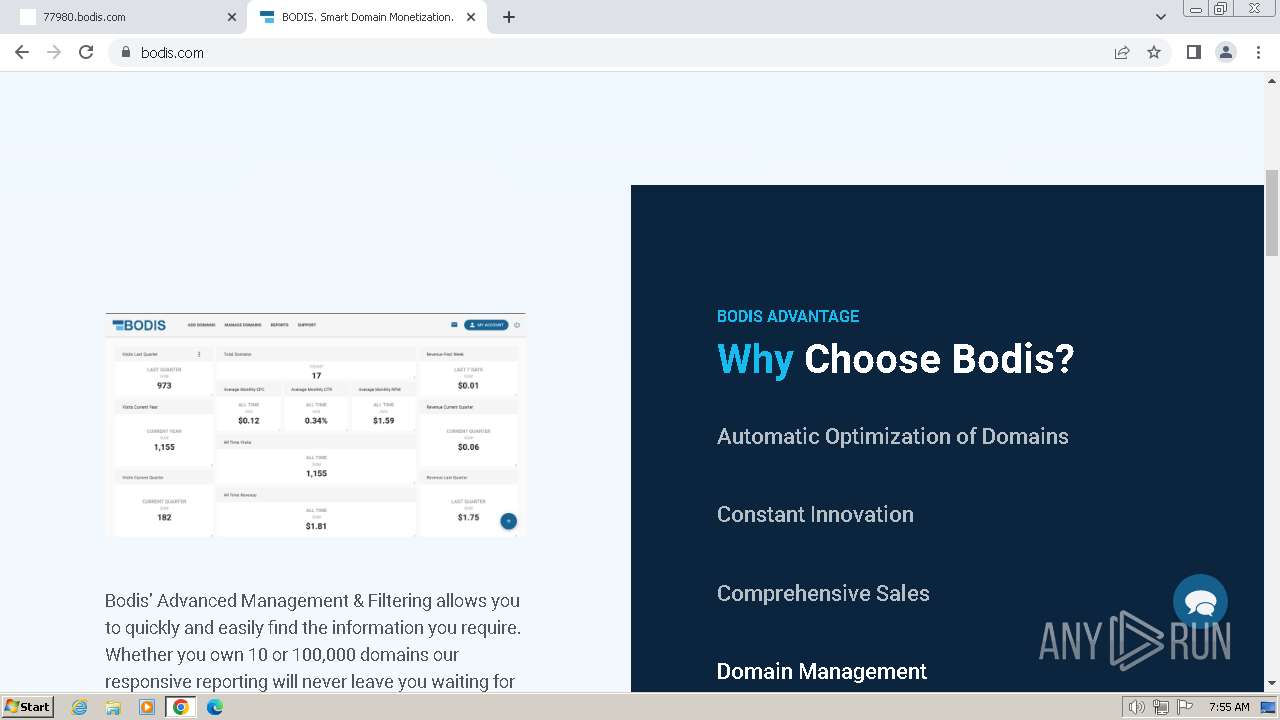1280x720 pixels.
Task: Open the Windows Start menu
Action: click(27, 706)
